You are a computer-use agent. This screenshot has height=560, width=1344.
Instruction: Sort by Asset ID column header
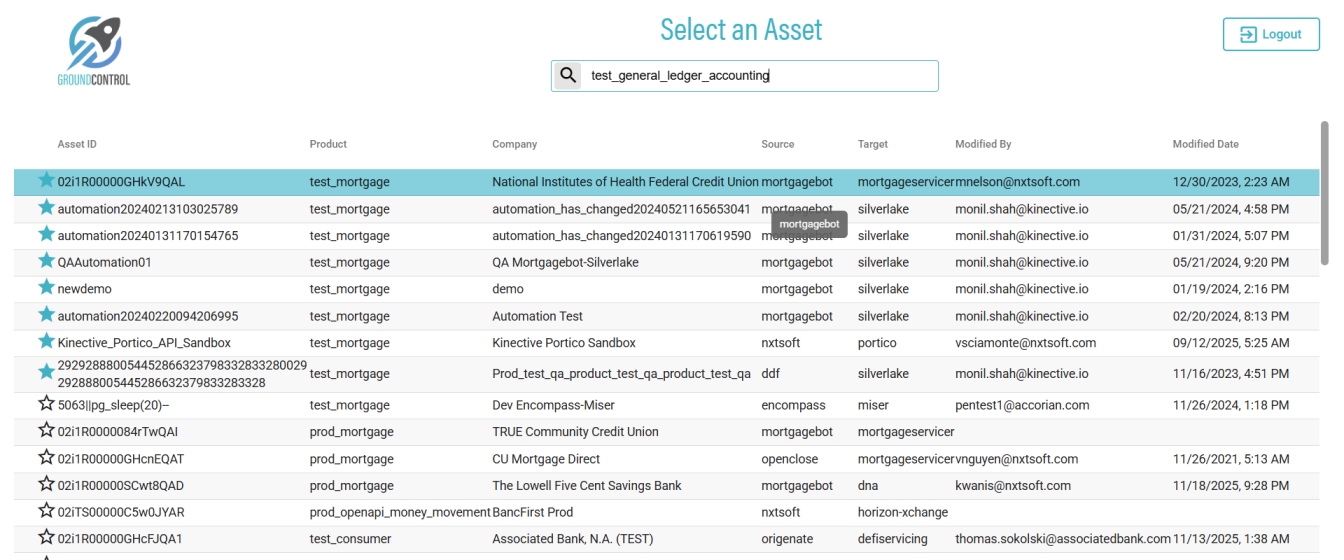[77, 144]
